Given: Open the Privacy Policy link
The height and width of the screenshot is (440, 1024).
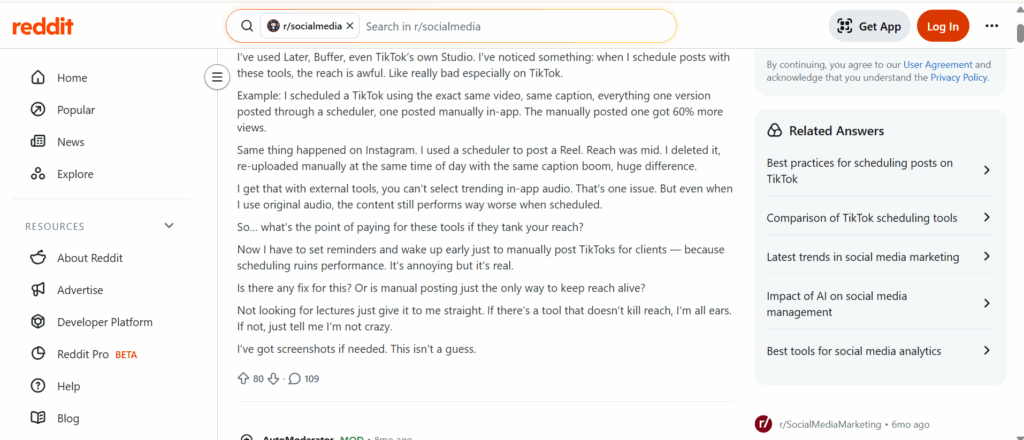Looking at the screenshot, I should (958, 77).
